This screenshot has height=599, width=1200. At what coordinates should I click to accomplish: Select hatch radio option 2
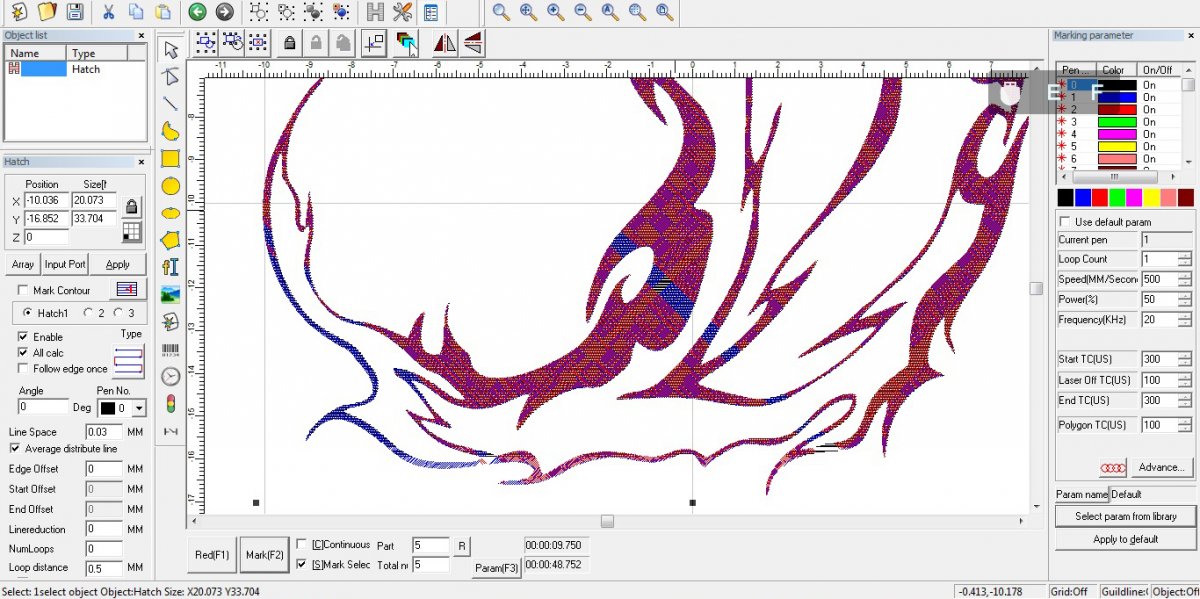pyautogui.click(x=88, y=313)
